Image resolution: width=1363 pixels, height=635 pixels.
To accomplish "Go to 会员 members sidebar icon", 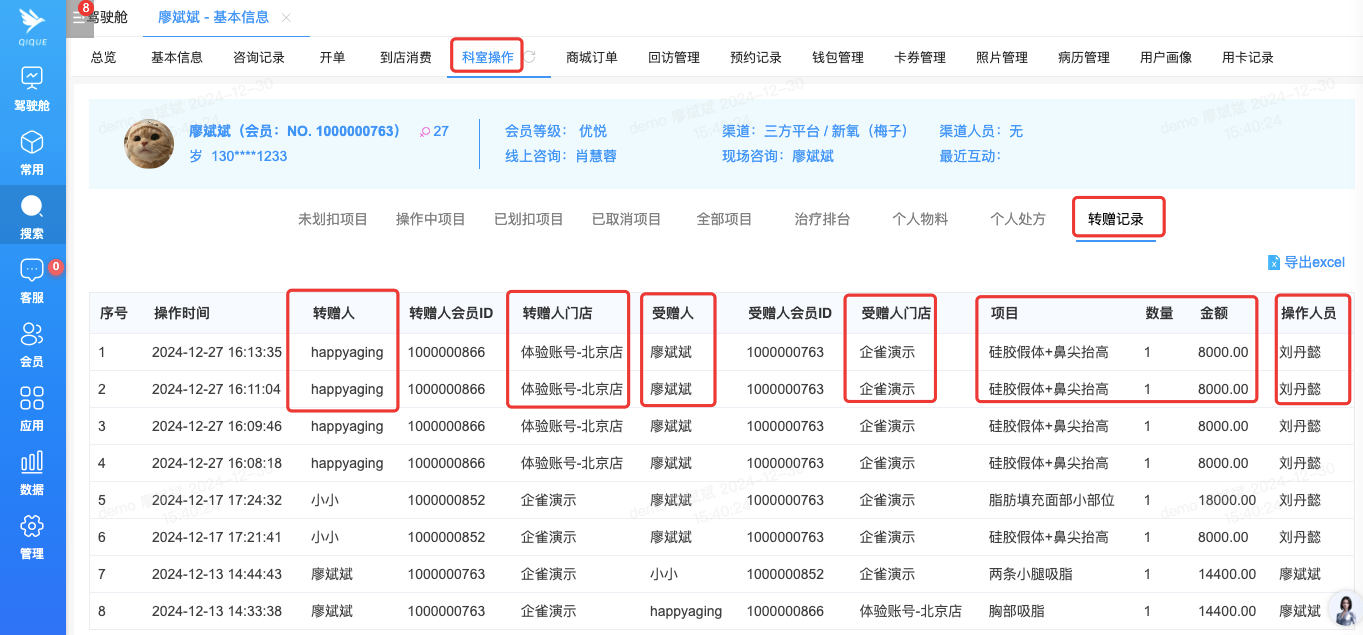I will pos(32,334).
